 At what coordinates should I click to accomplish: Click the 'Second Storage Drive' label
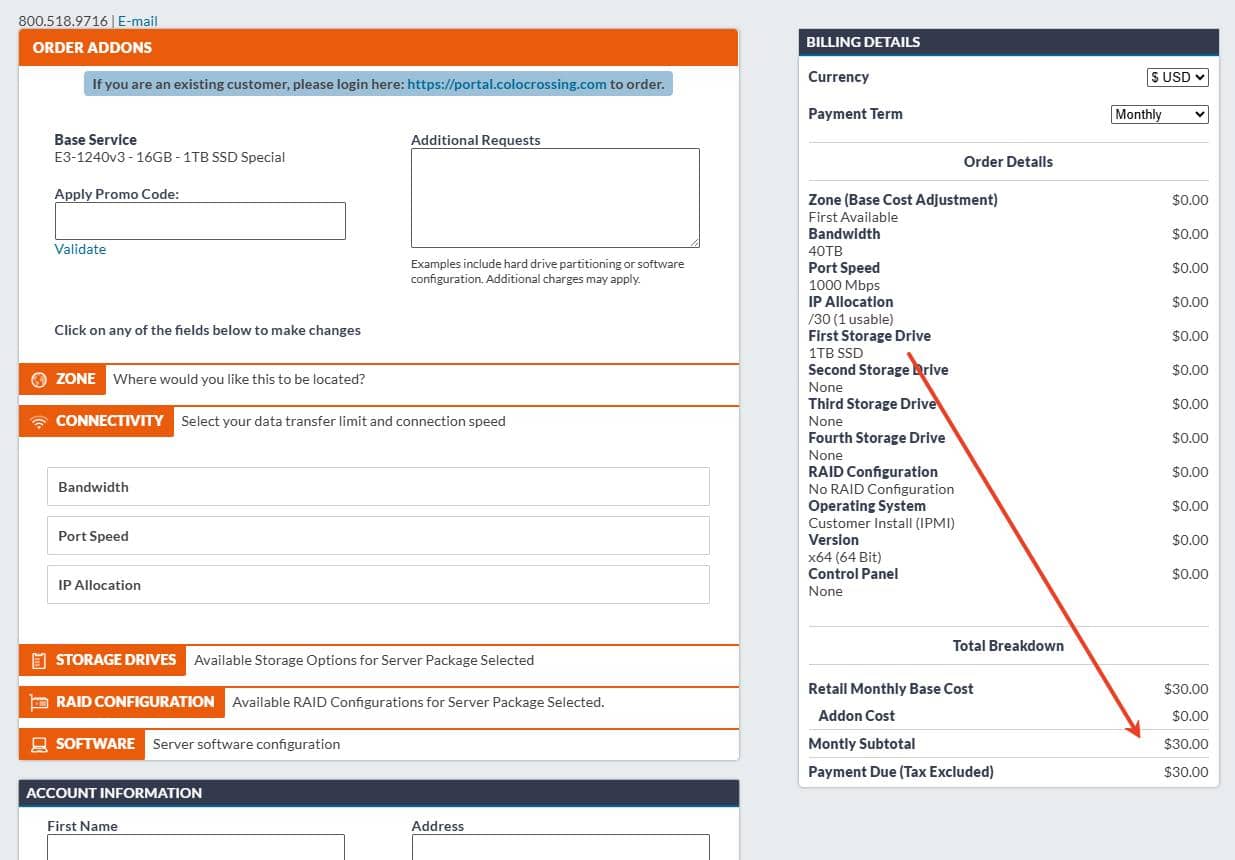pyautogui.click(x=878, y=370)
